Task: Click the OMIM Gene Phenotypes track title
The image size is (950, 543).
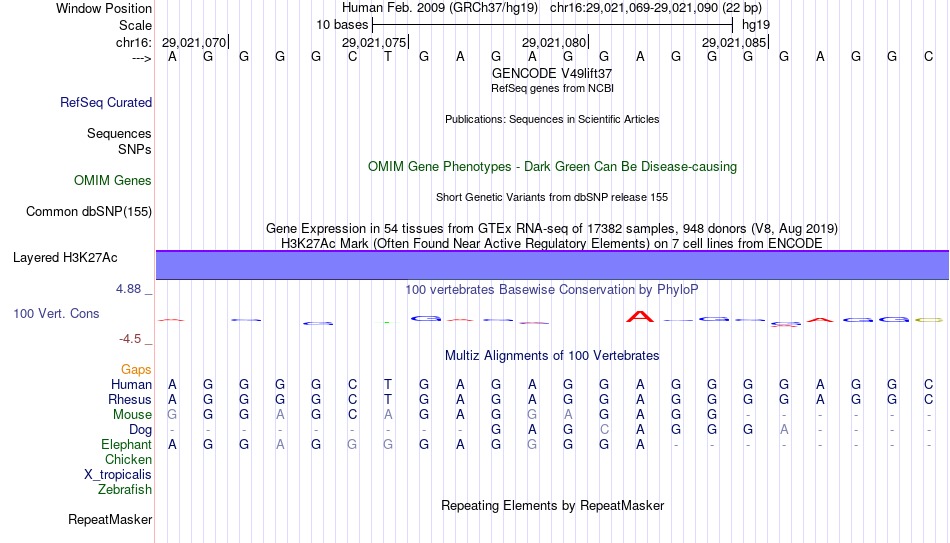Action: click(x=552, y=167)
